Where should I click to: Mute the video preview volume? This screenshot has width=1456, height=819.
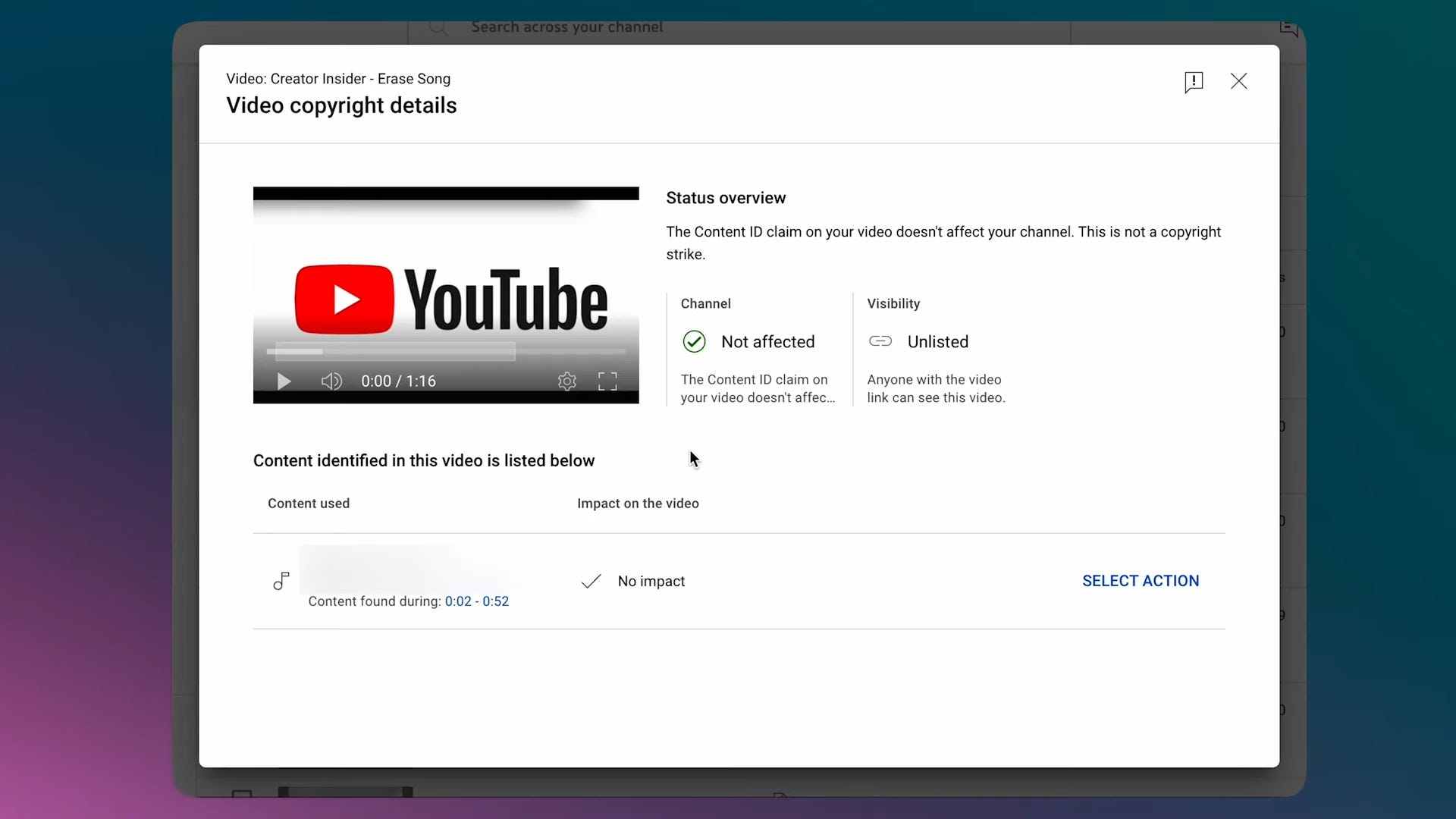pos(331,381)
